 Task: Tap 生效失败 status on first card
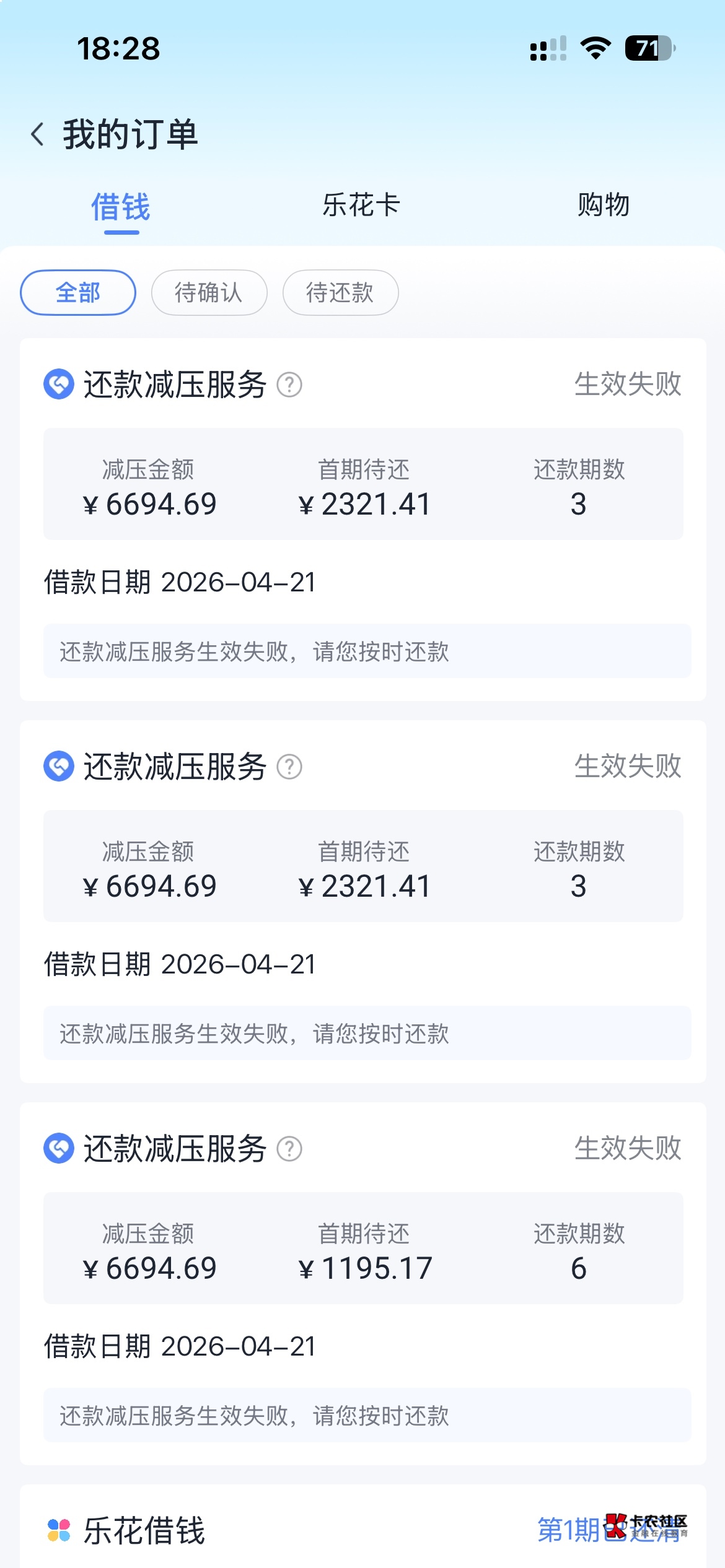click(x=627, y=384)
